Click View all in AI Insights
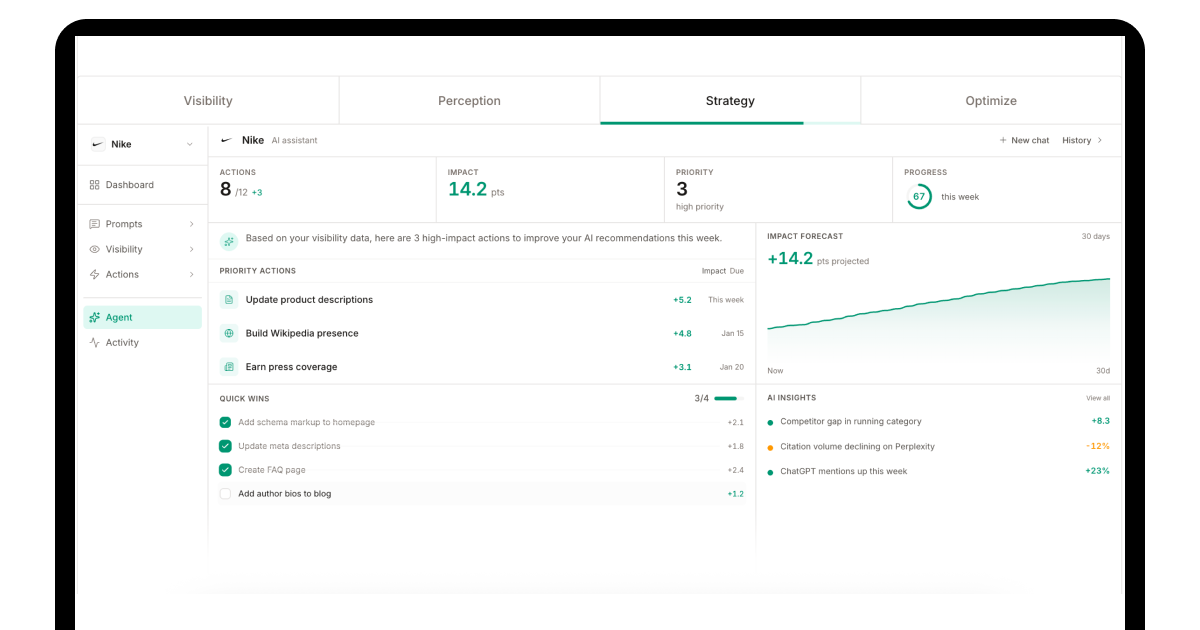Viewport: 1200px width, 630px height. tap(1098, 398)
